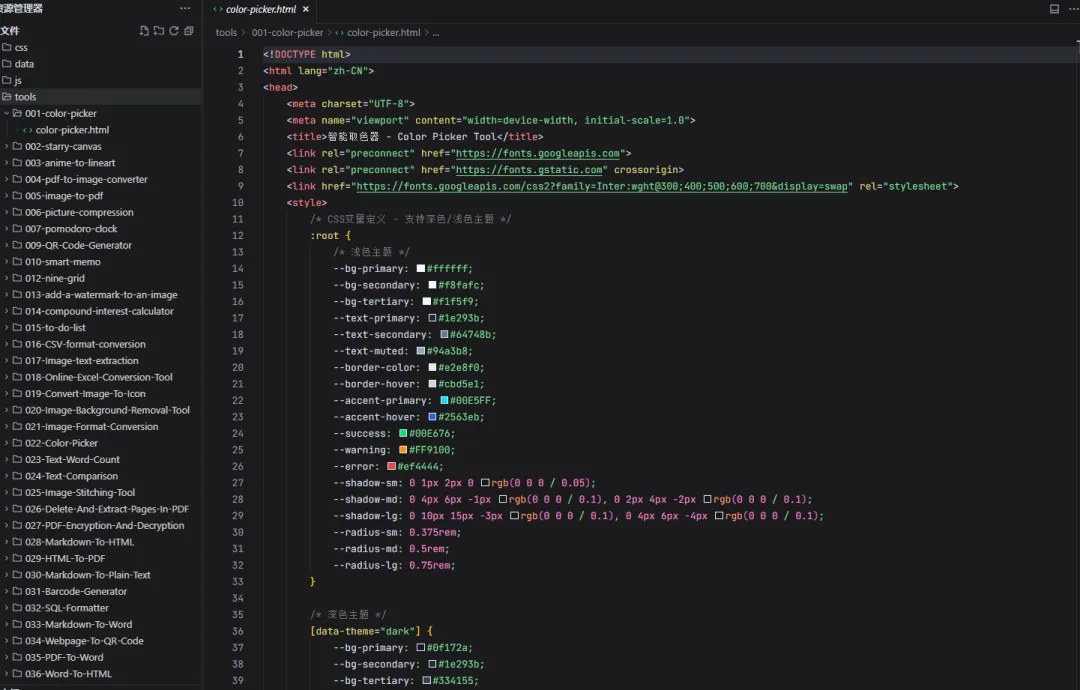Select the 017-Image-text-extraction folder
The width and height of the screenshot is (1080, 690).
point(101,361)
